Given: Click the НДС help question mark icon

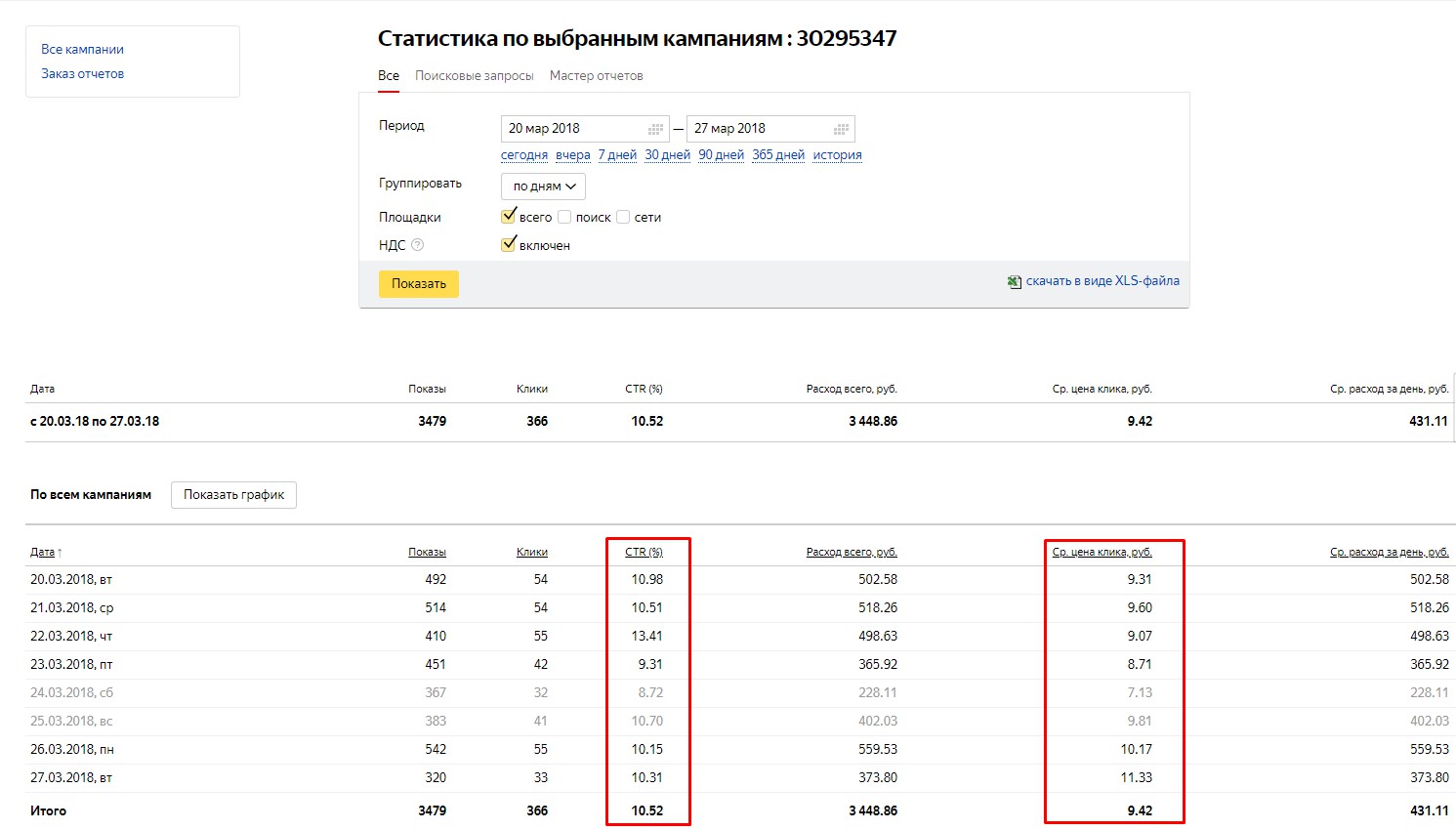Looking at the screenshot, I should tap(418, 245).
